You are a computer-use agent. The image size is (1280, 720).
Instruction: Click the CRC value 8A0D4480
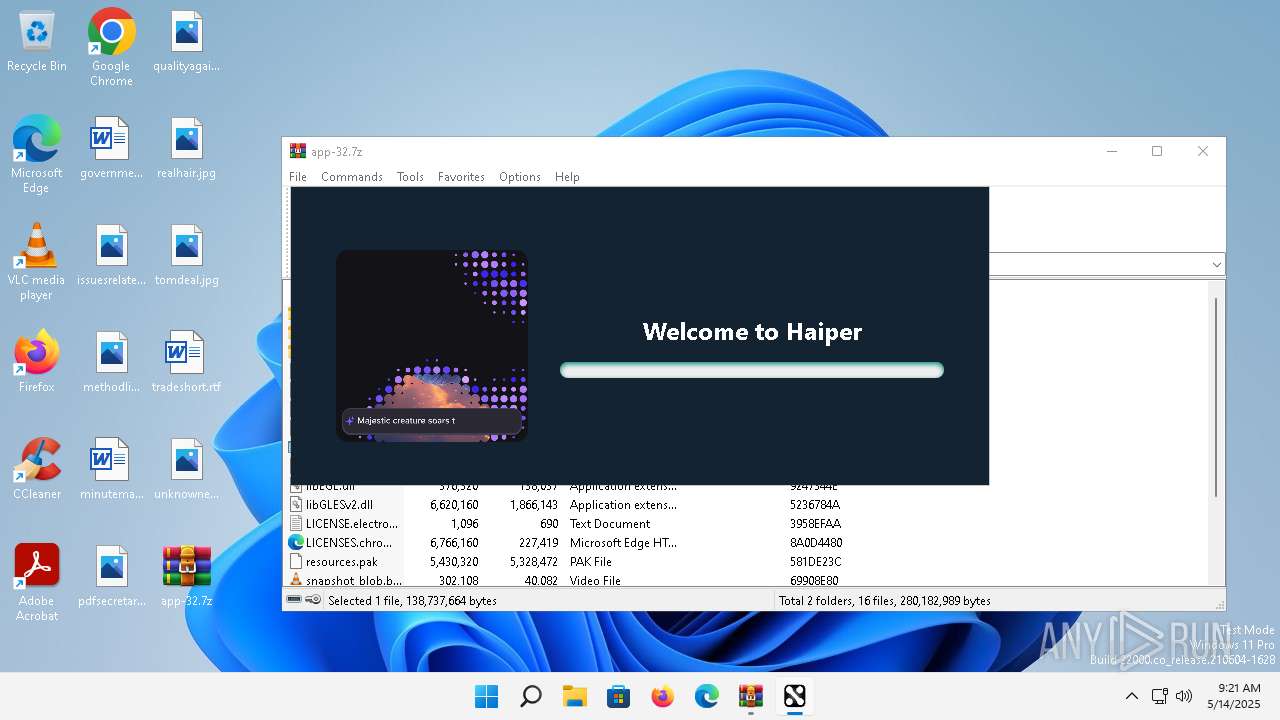click(x=815, y=543)
